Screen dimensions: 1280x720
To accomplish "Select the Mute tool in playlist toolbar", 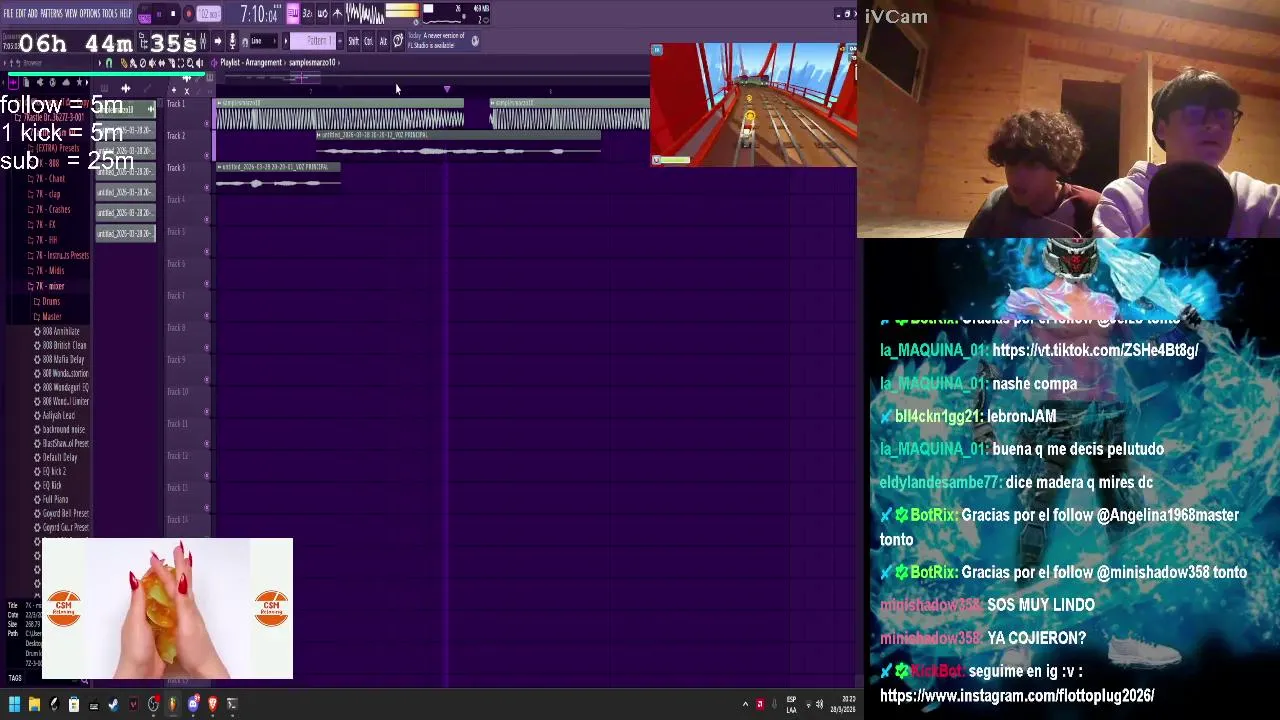I will coord(152,62).
